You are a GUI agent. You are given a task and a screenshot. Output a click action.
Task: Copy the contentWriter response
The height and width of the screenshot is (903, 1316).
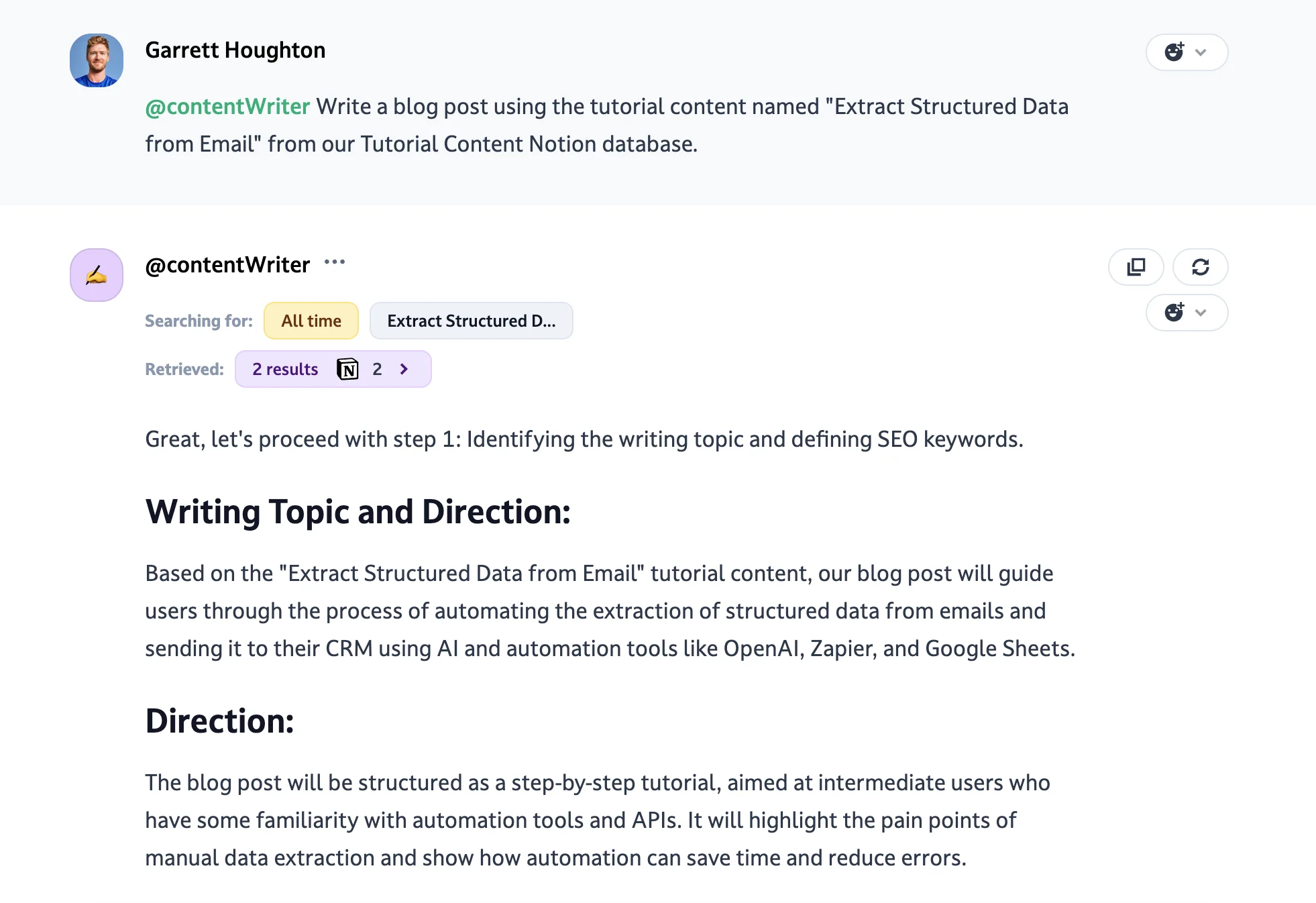[x=1136, y=267]
